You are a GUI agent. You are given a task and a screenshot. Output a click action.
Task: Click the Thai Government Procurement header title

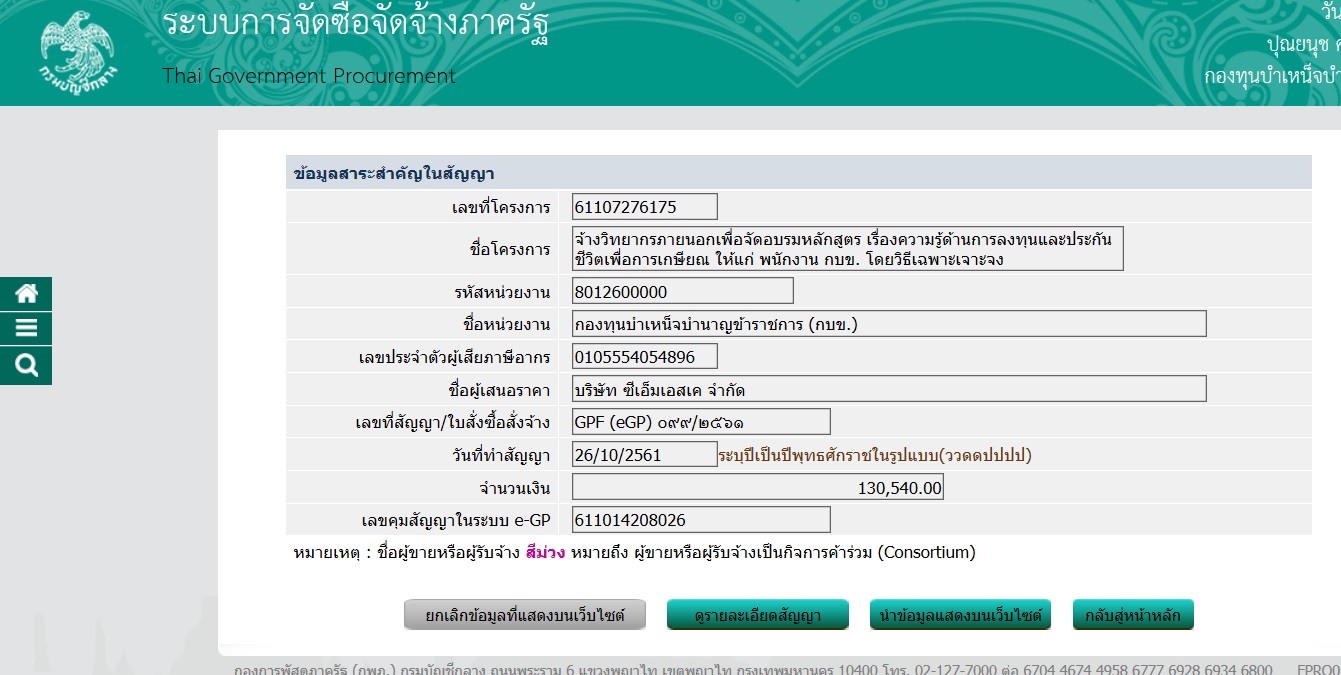[309, 76]
